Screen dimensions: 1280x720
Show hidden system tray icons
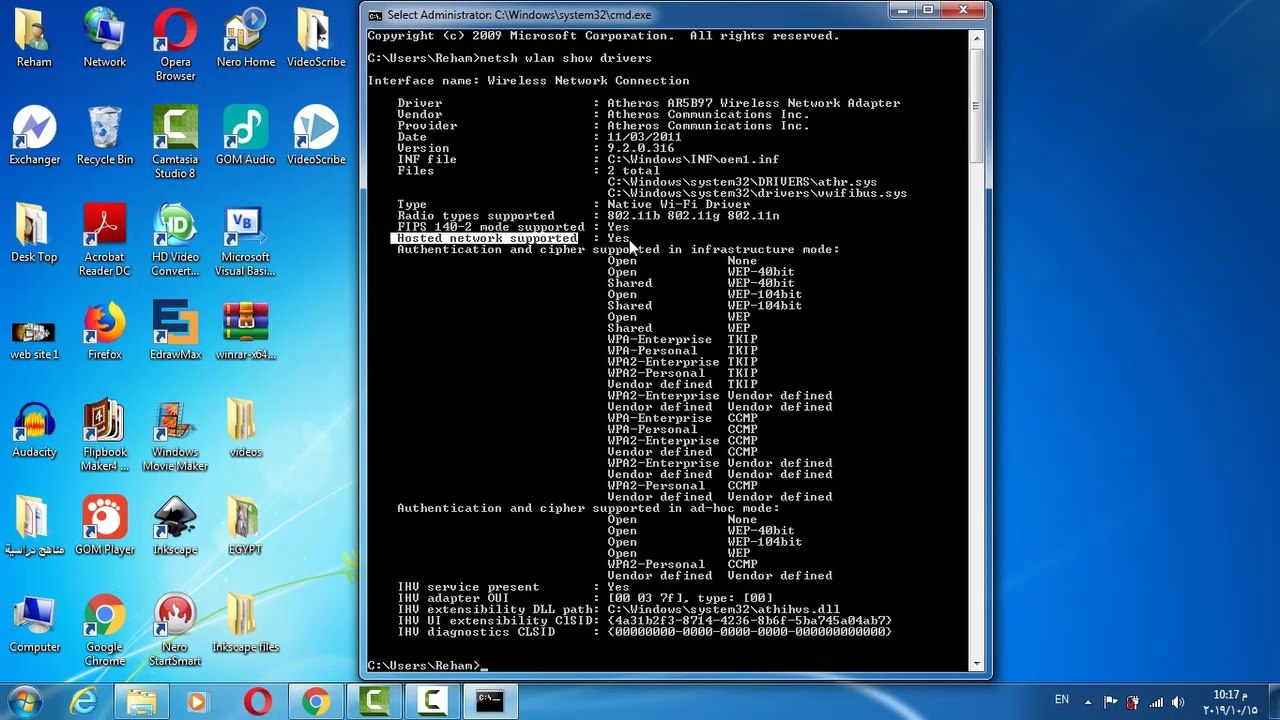click(x=1089, y=702)
